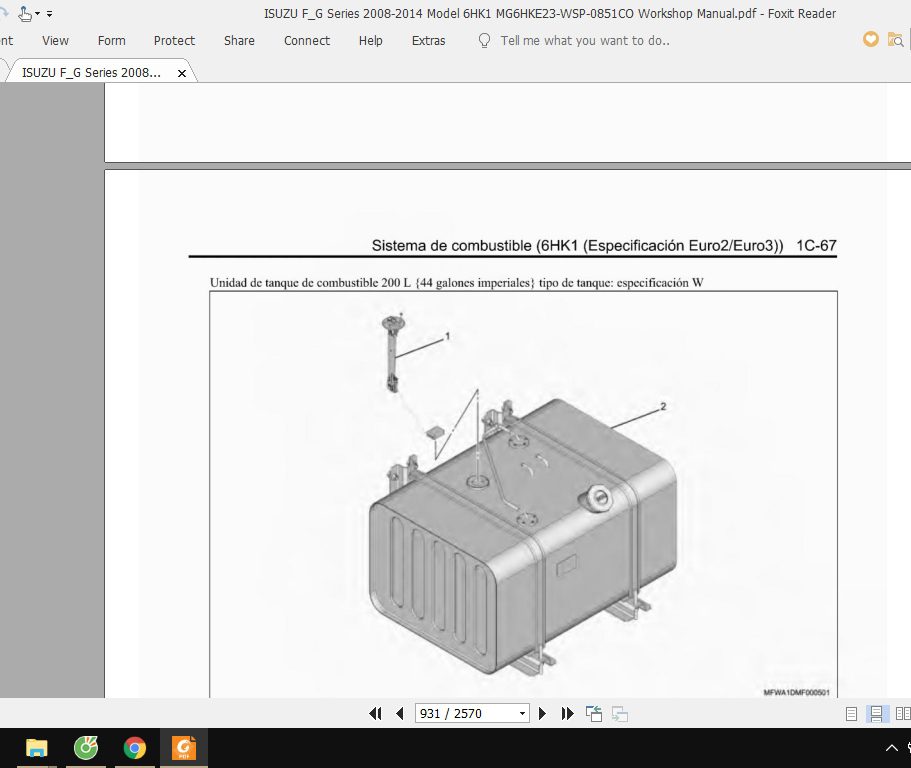Click the Tell me lightbulb icon

pos(484,41)
